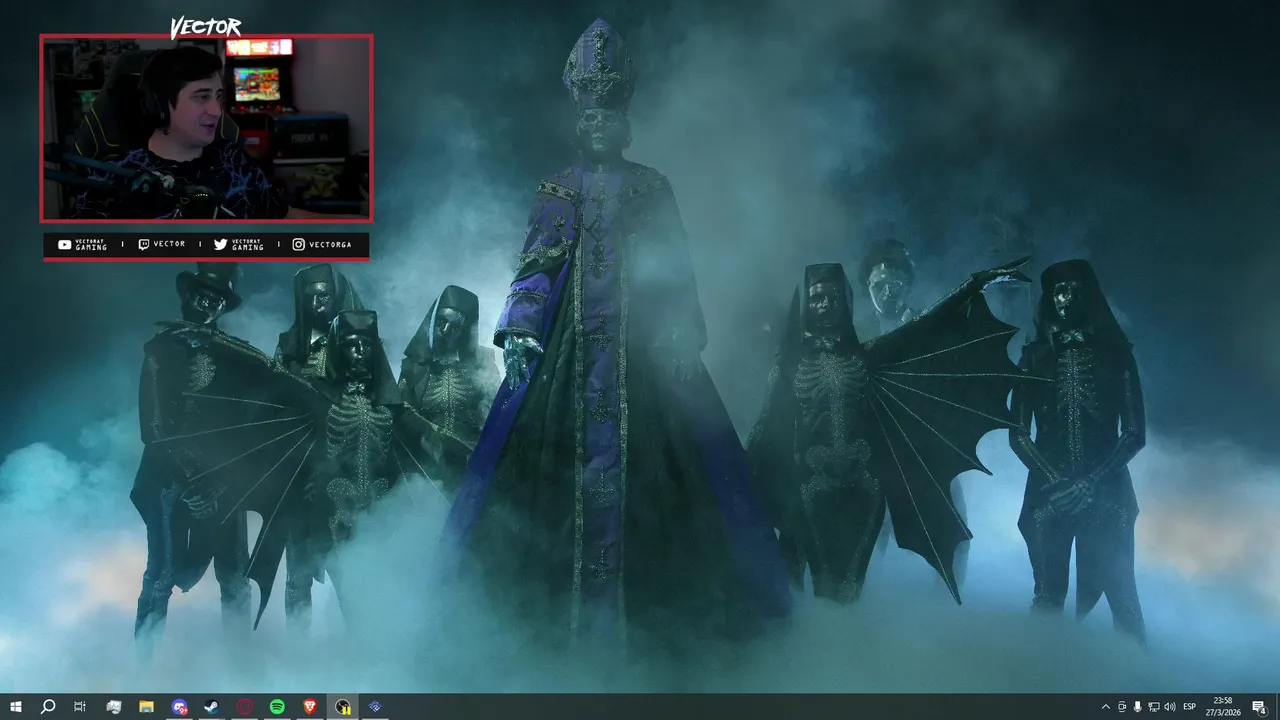
Task: Open File Explorer folder icon
Action: pyautogui.click(x=146, y=707)
